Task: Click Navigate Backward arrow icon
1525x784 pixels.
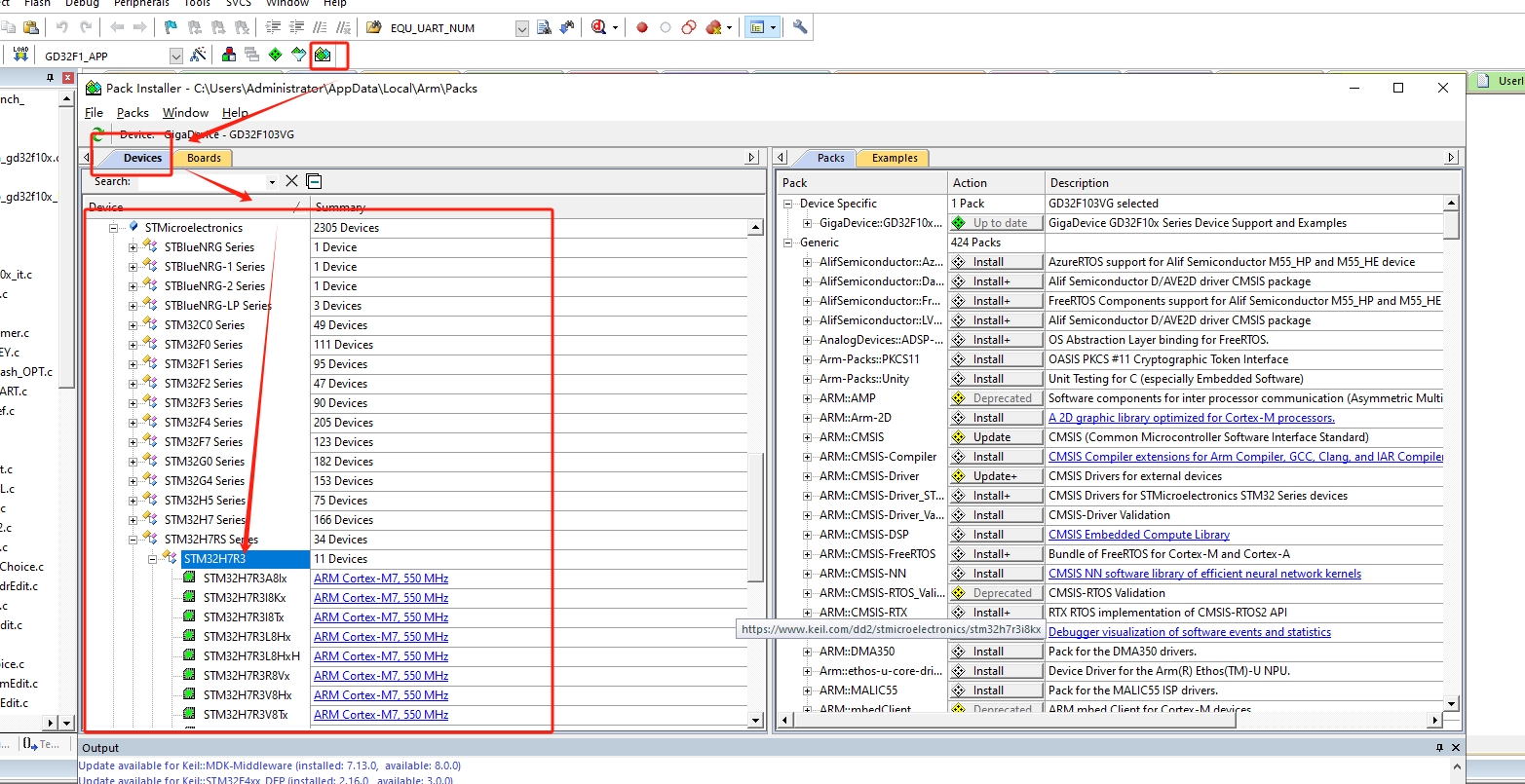Action: 117,27
